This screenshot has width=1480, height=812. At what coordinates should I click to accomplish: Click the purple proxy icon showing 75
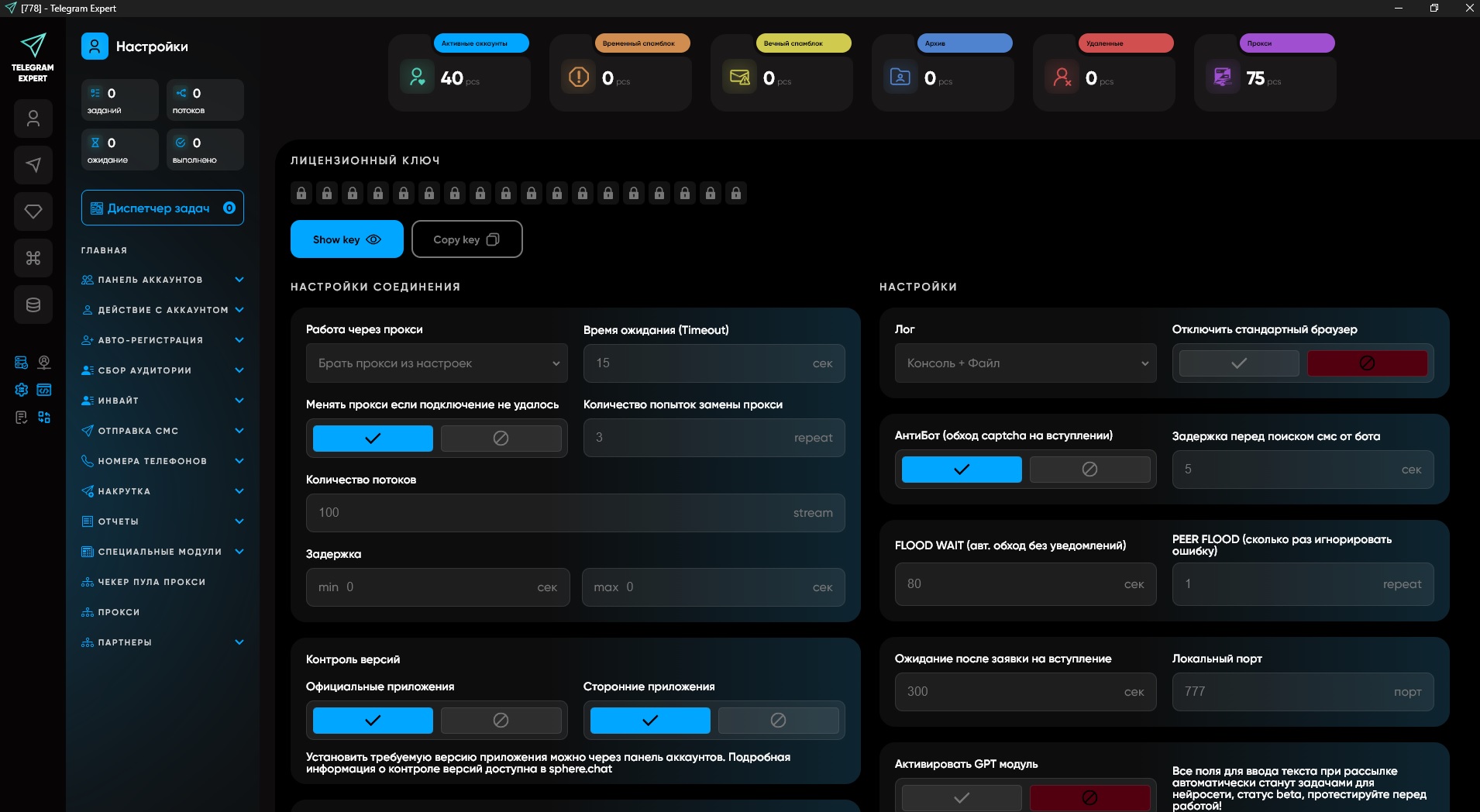pos(1223,77)
